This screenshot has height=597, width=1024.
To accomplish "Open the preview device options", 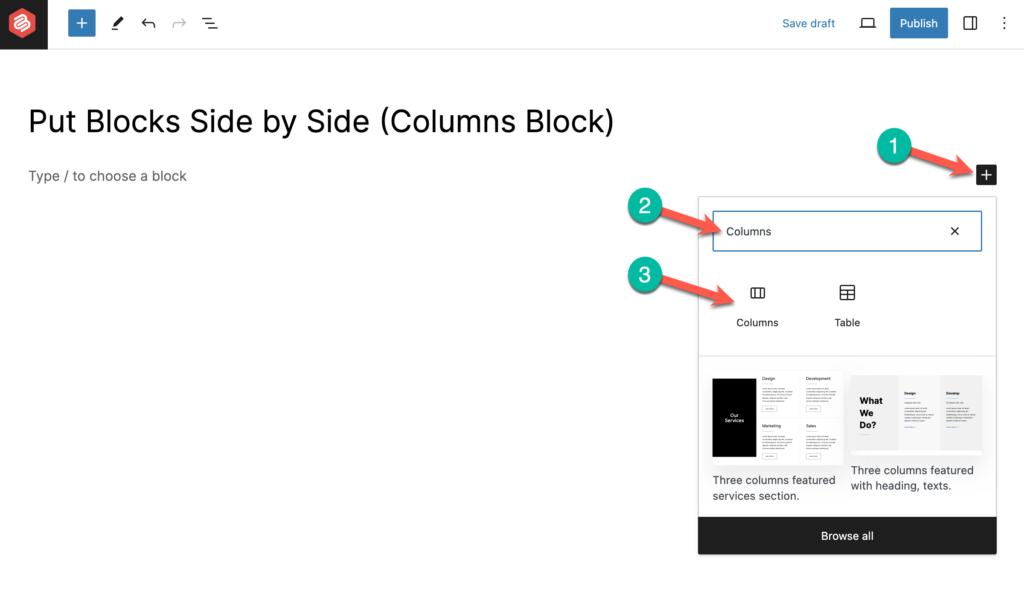I will (866, 22).
